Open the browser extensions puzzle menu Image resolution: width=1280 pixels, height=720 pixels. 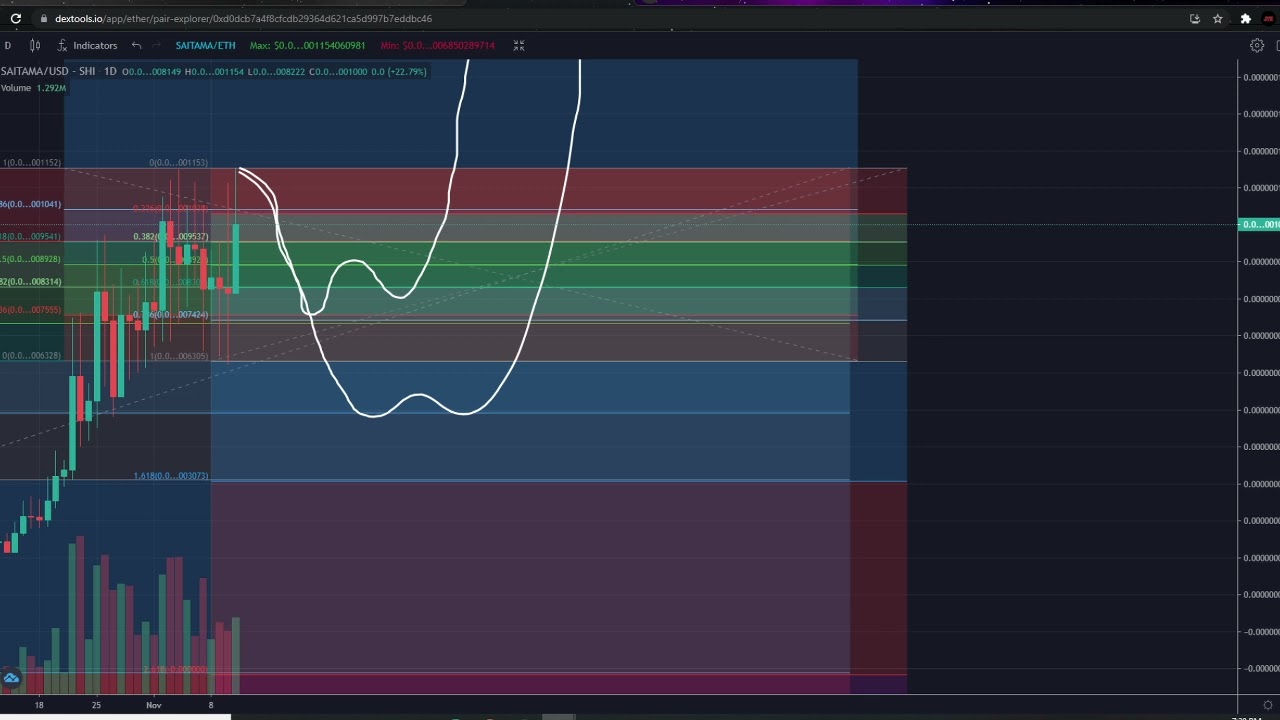(1245, 18)
